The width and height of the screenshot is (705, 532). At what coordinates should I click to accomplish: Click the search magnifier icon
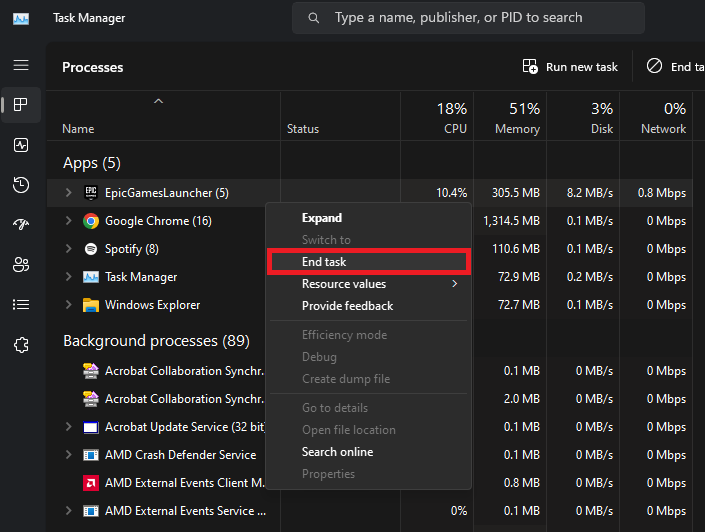click(313, 18)
